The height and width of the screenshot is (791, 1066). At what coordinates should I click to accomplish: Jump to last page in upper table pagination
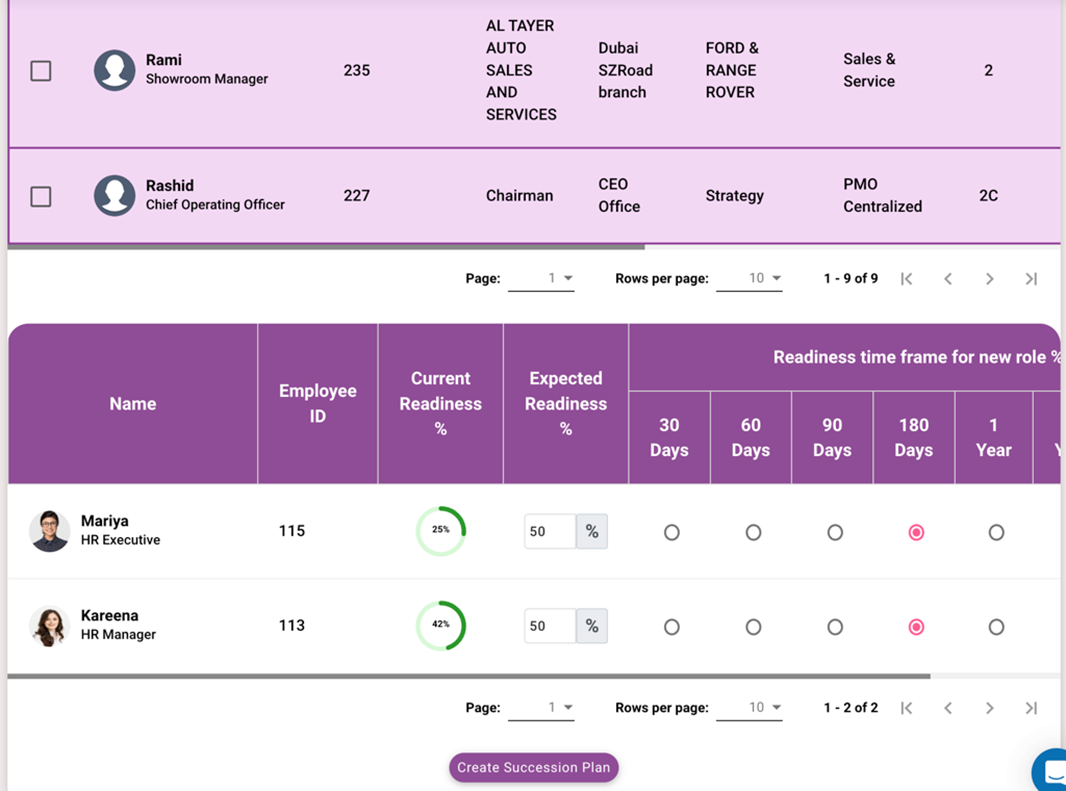(1031, 279)
